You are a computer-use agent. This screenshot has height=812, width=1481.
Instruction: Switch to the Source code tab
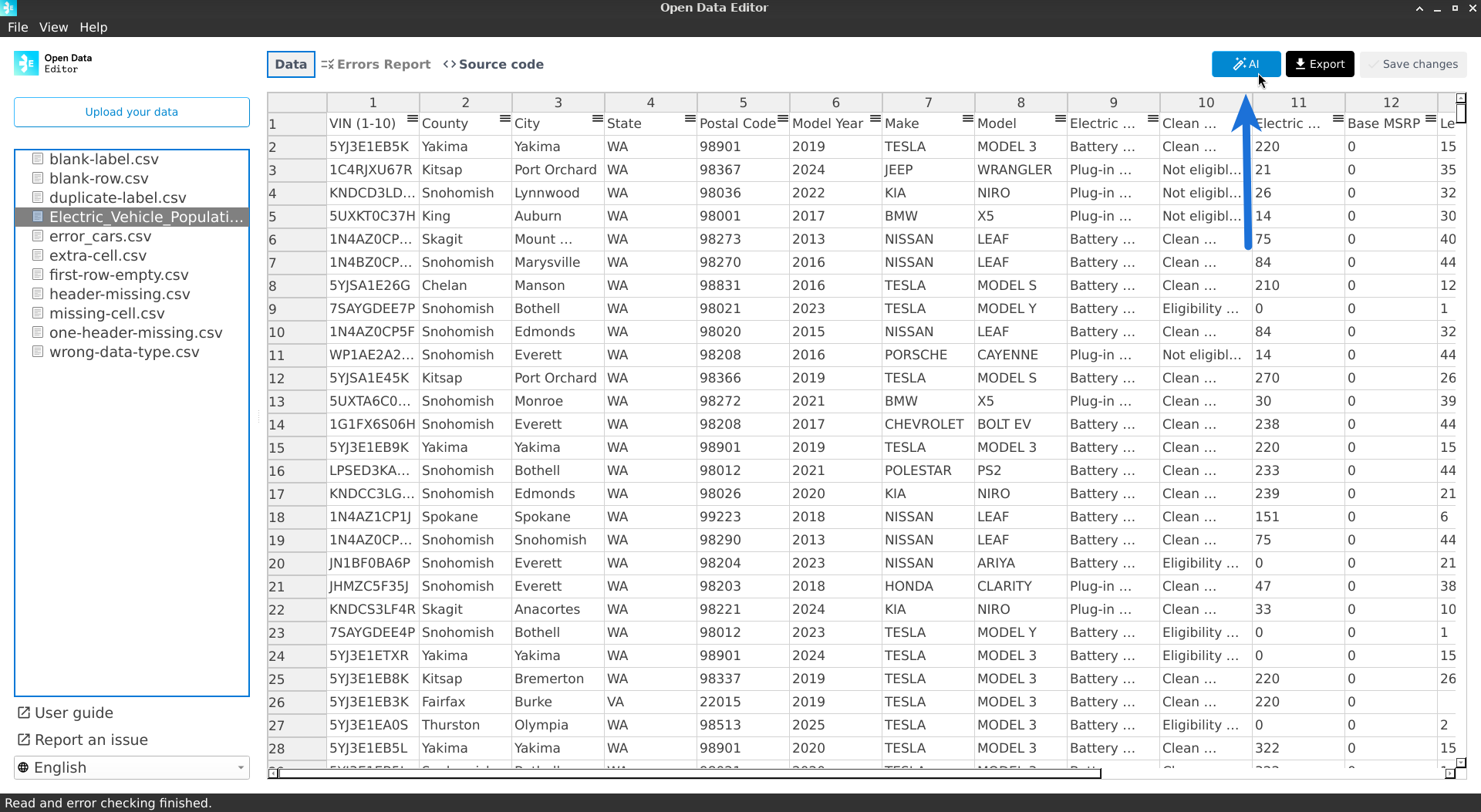coord(494,64)
